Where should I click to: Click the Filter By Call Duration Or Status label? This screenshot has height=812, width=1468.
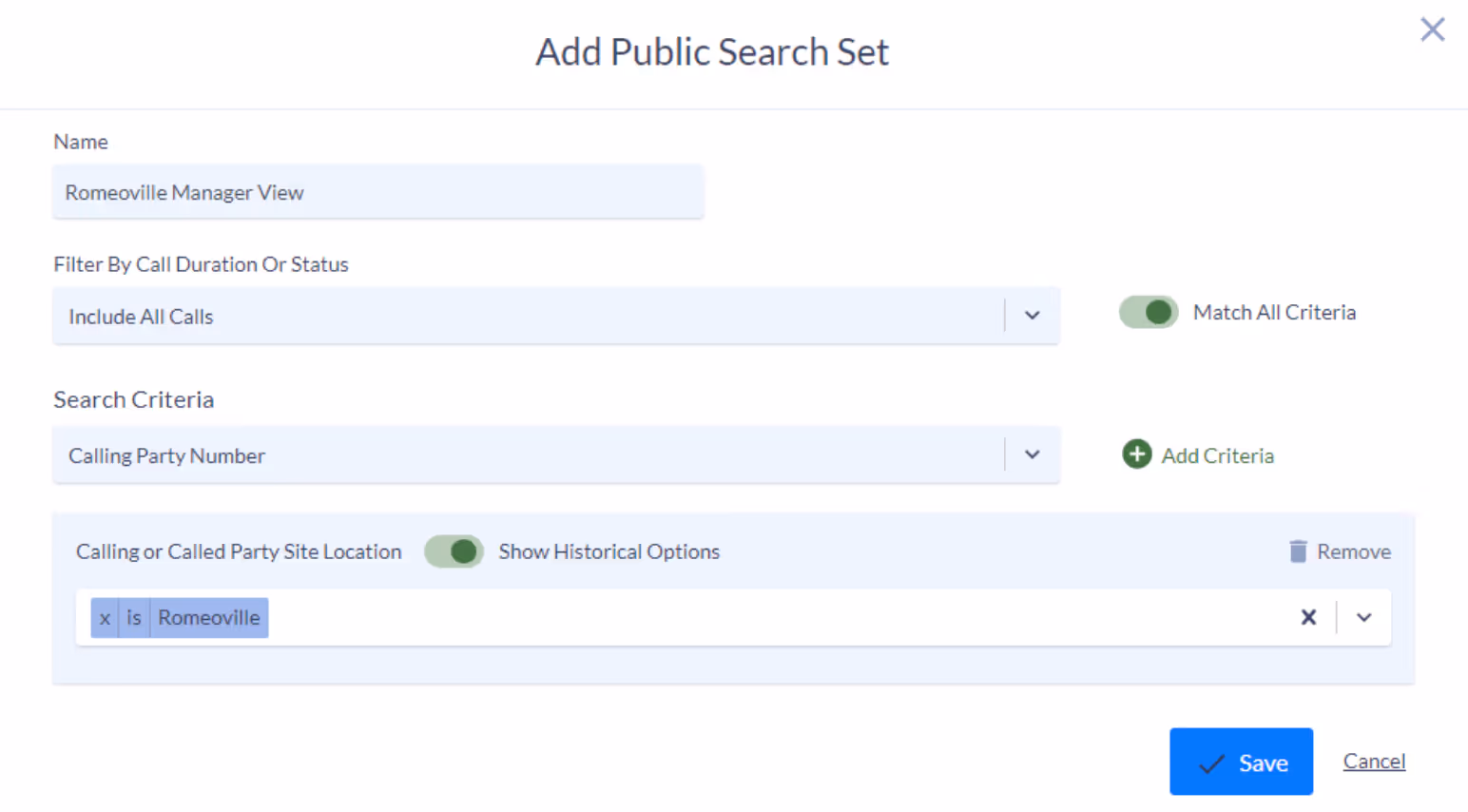point(201,263)
